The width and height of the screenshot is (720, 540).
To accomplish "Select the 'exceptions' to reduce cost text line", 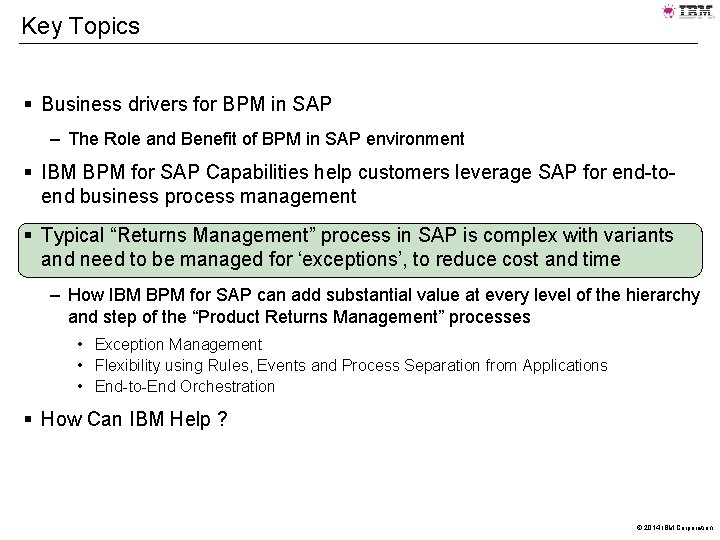I will coord(331,259).
